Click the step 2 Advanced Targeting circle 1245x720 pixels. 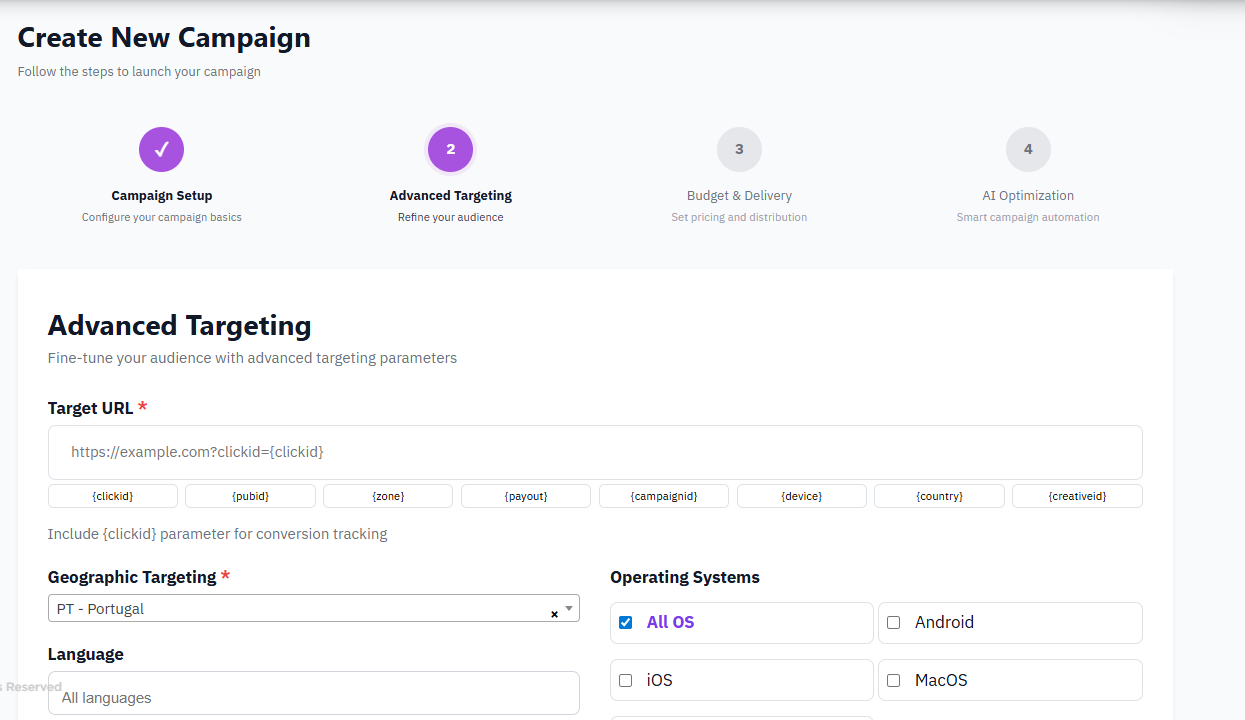point(450,150)
